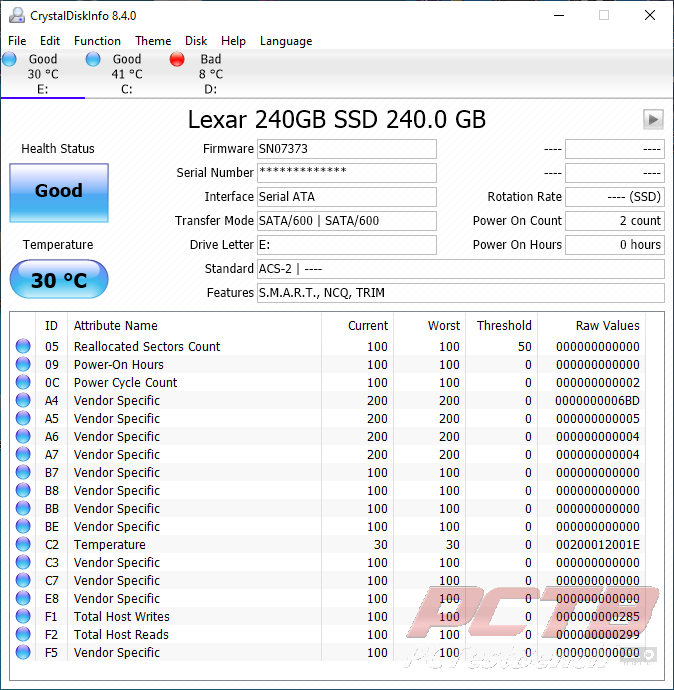This screenshot has width=674, height=690.
Task: Go to next disk with arrow button
Action: (653, 119)
